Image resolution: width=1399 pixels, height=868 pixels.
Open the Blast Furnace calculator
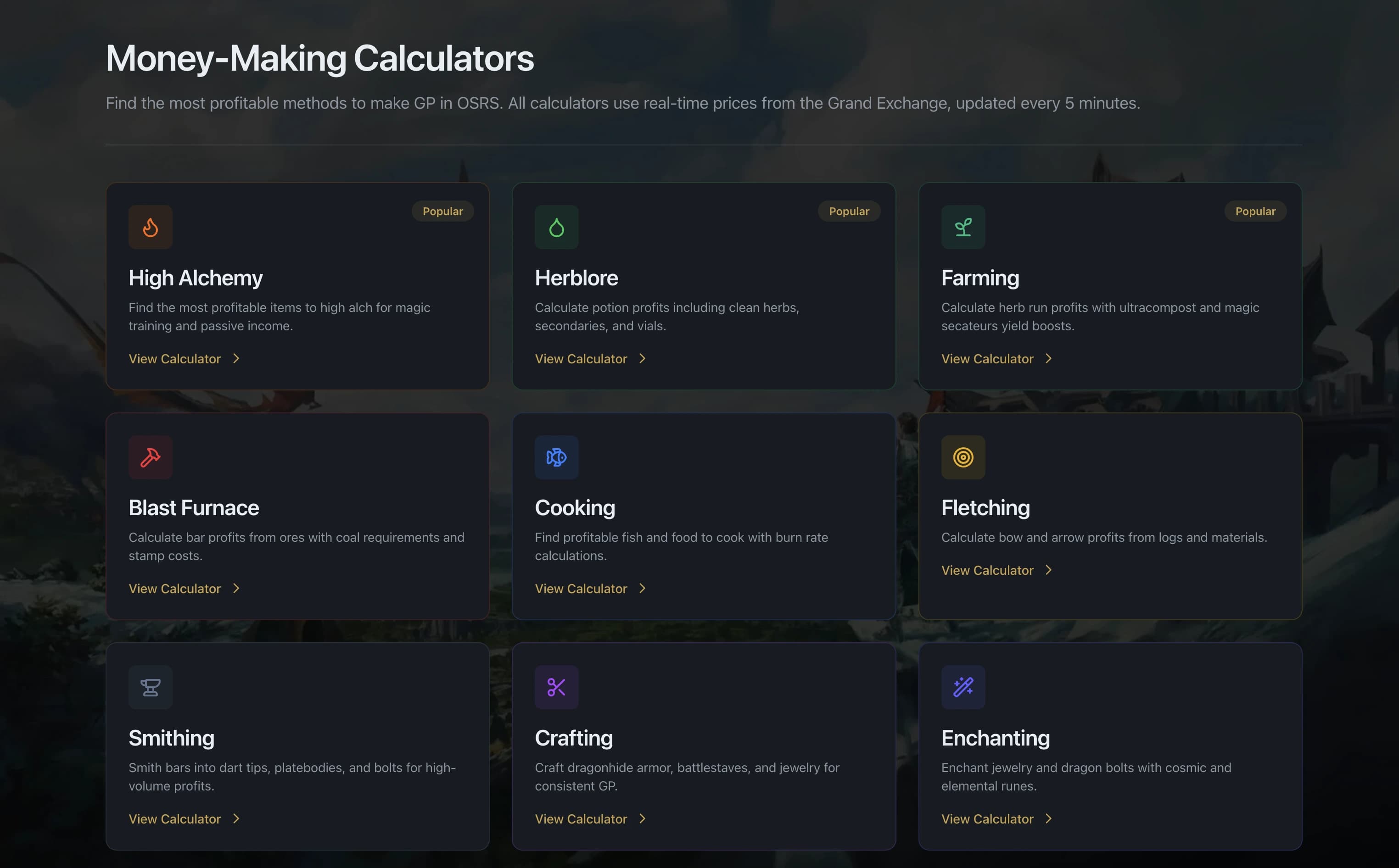point(174,589)
